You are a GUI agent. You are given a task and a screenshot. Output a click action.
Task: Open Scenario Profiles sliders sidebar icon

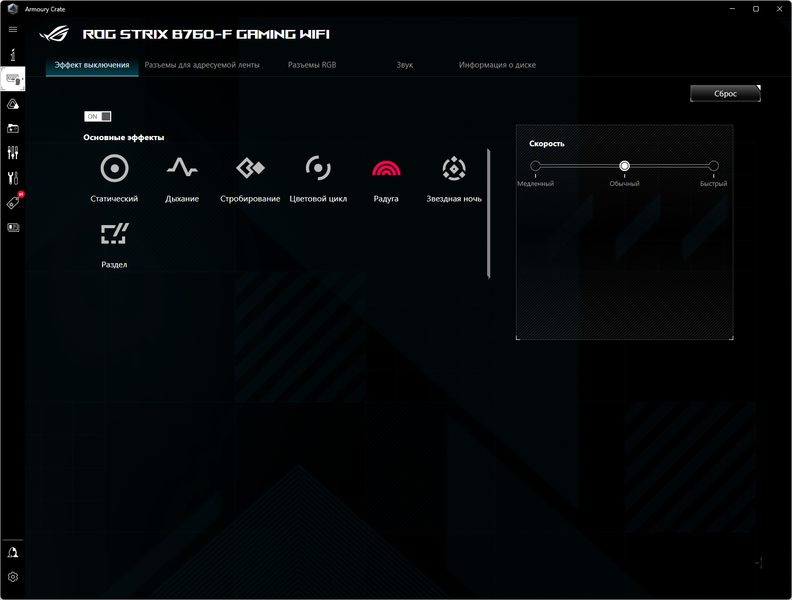13,153
